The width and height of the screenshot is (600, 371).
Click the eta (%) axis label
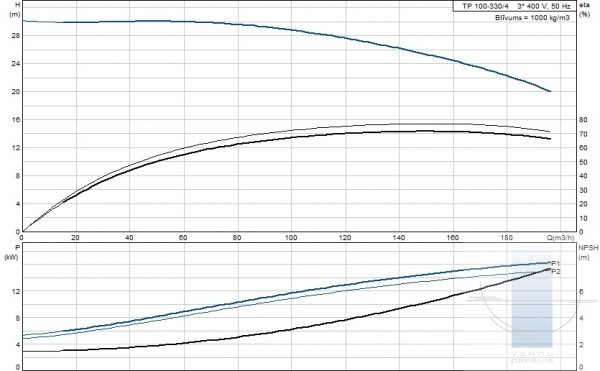click(x=584, y=10)
